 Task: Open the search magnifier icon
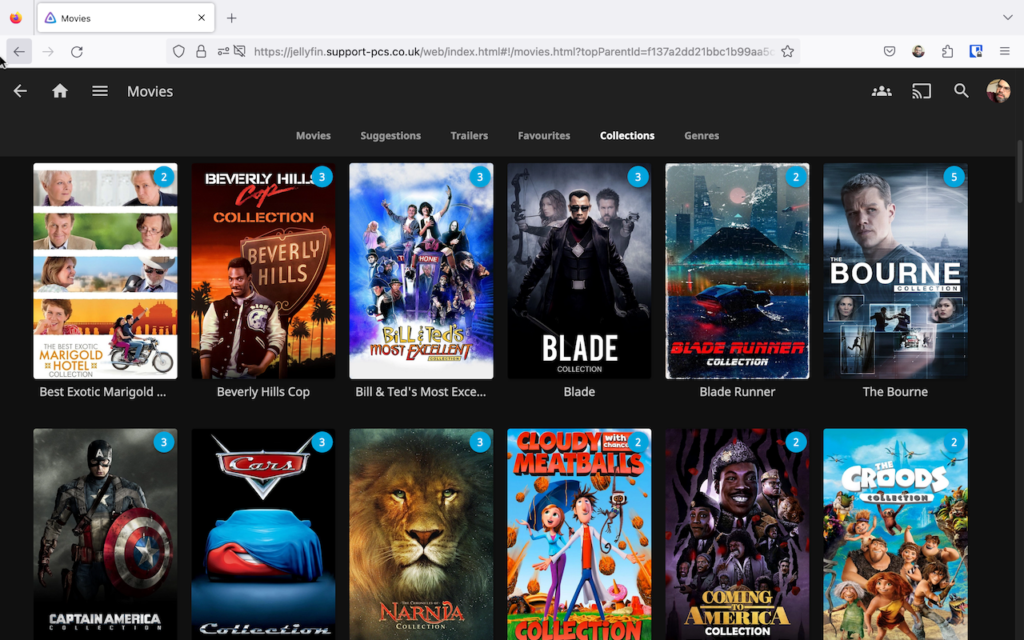coord(961,91)
